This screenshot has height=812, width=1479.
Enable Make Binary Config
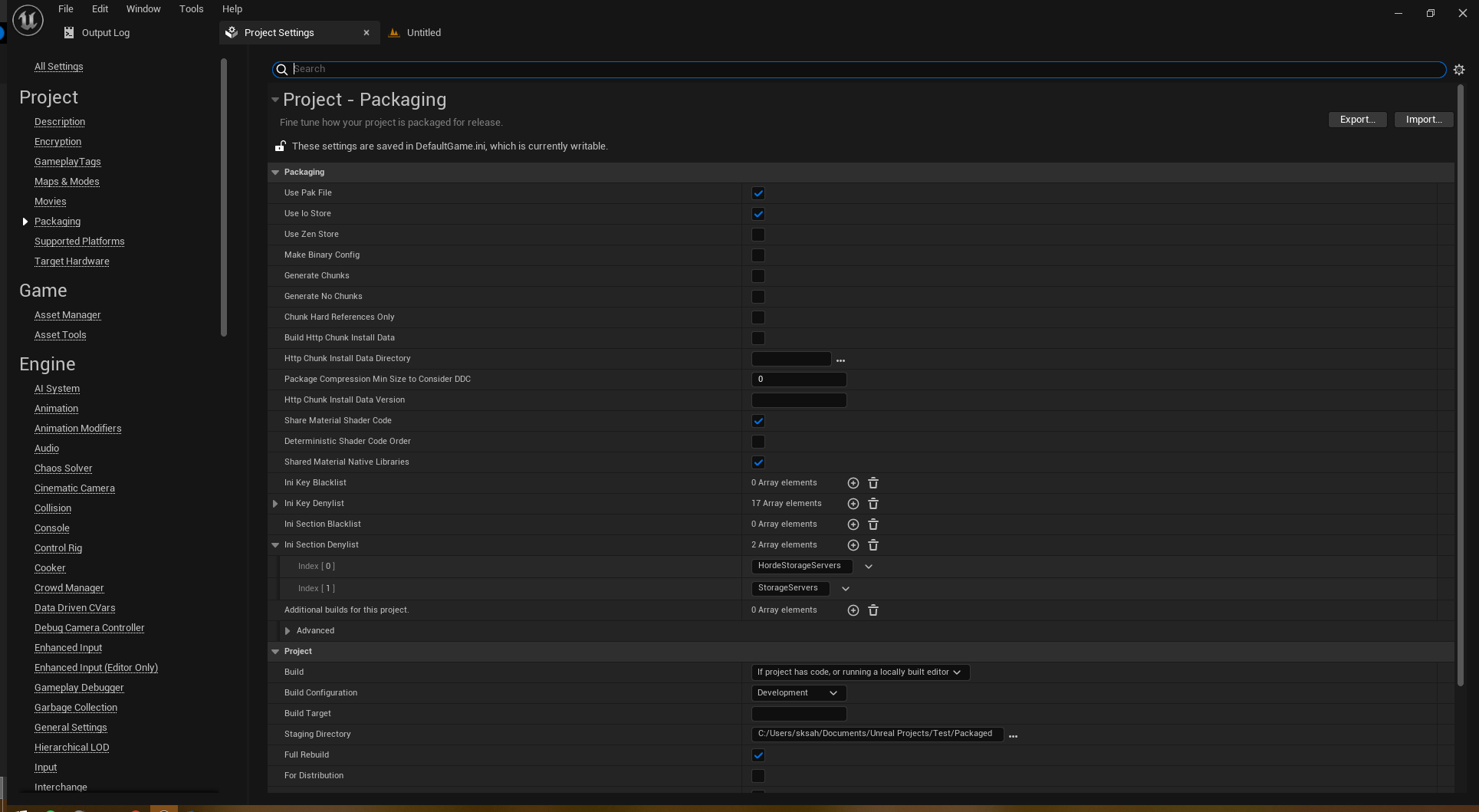(x=758, y=255)
